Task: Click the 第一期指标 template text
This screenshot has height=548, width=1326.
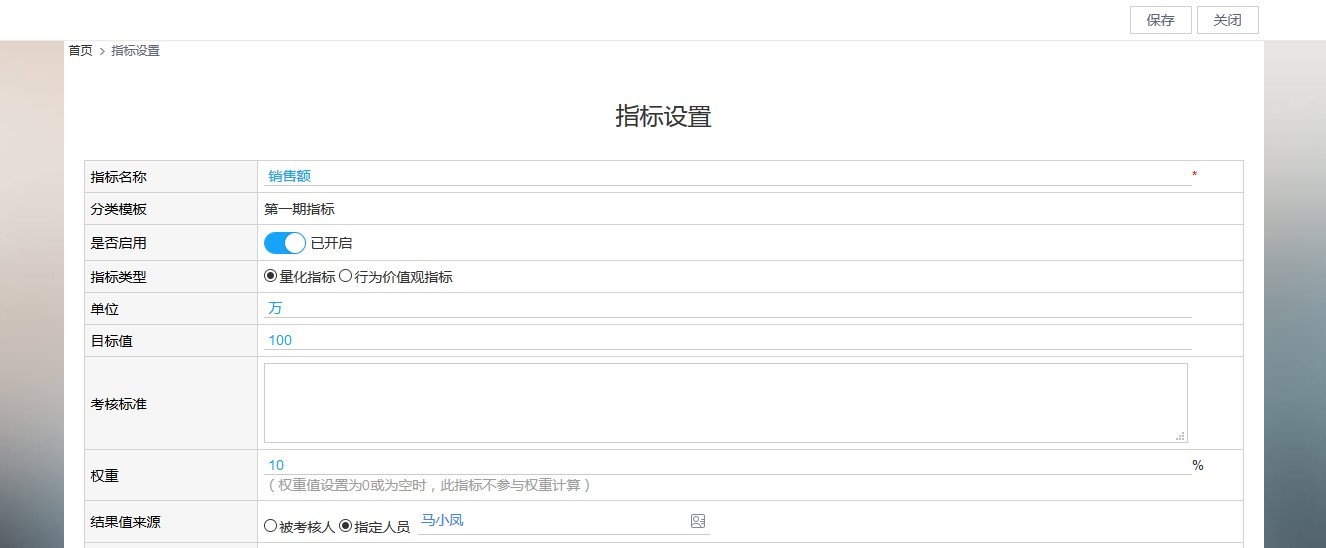Action: point(299,209)
